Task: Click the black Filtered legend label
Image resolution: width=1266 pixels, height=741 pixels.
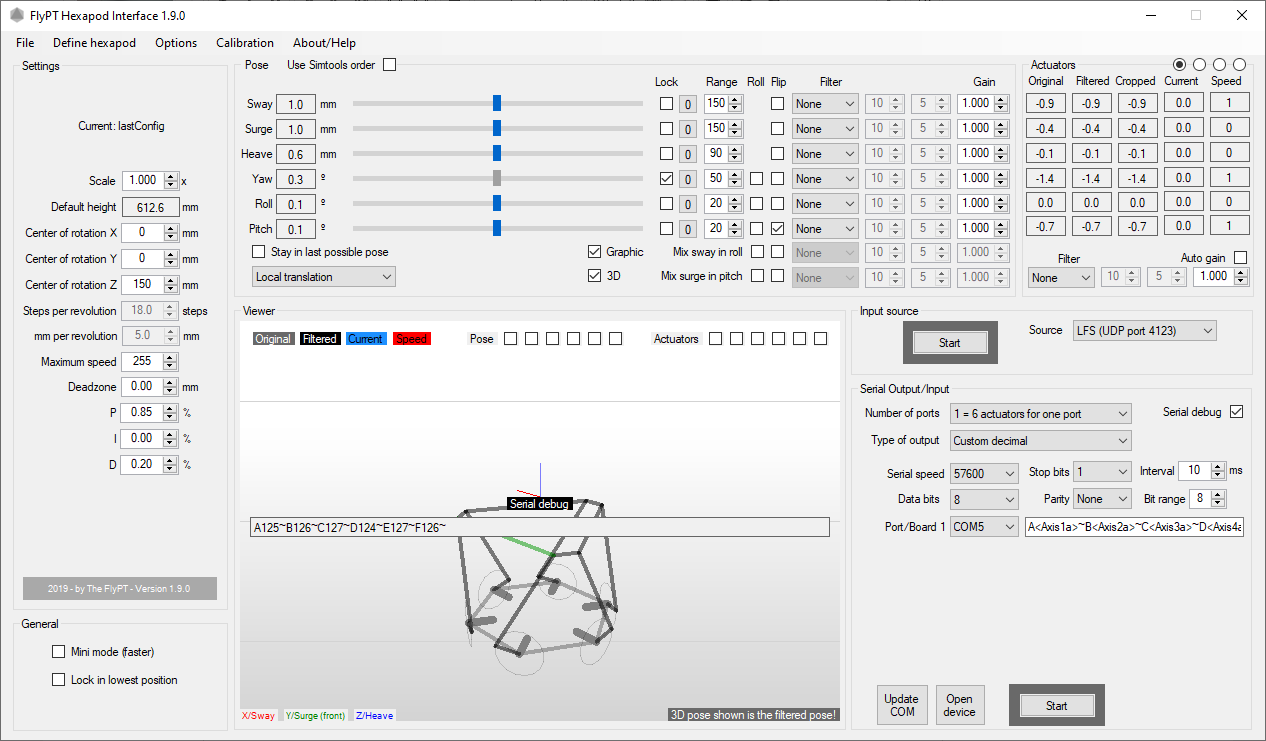Action: (x=319, y=339)
